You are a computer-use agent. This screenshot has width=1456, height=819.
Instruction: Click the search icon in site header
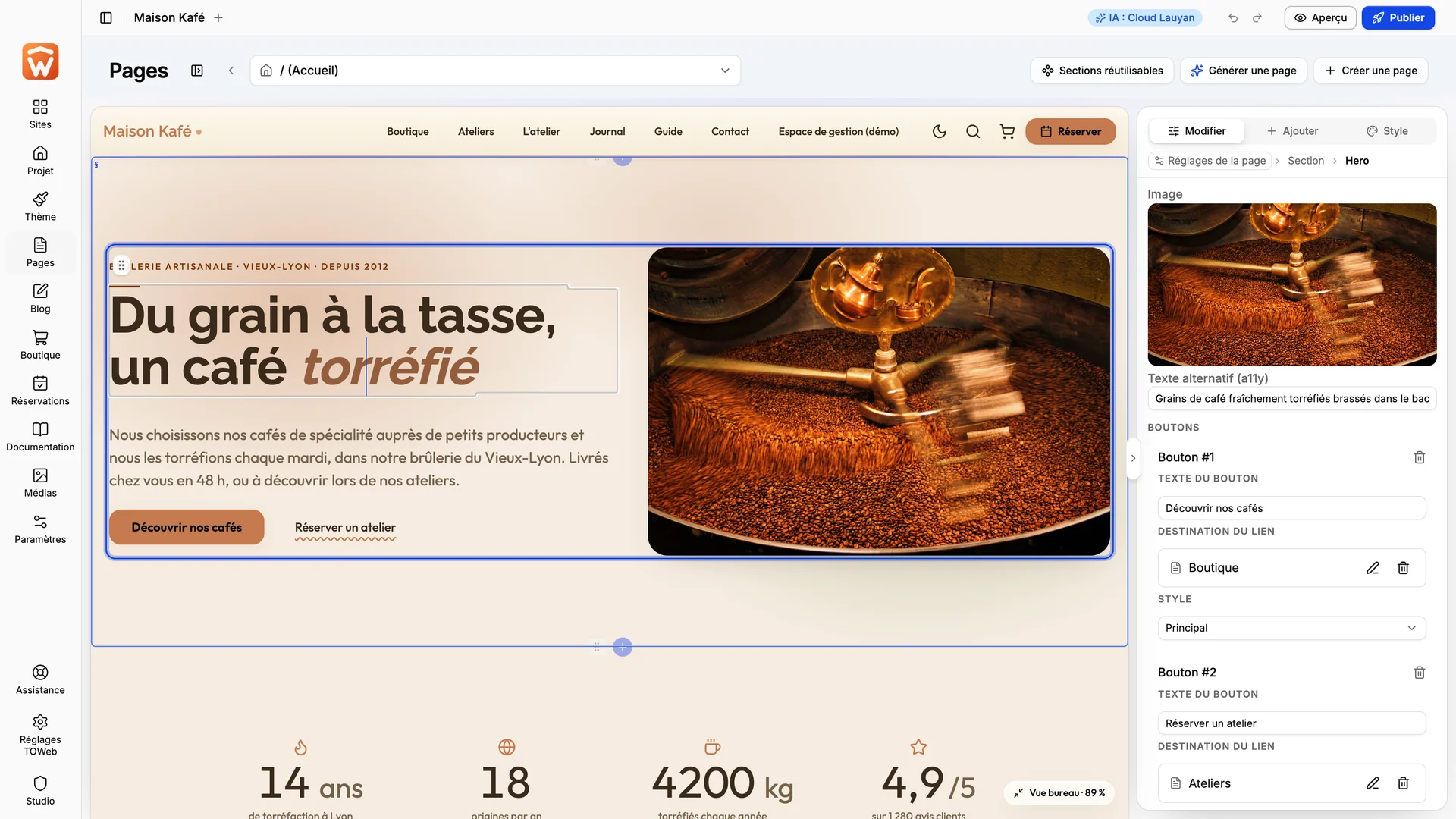(x=973, y=131)
